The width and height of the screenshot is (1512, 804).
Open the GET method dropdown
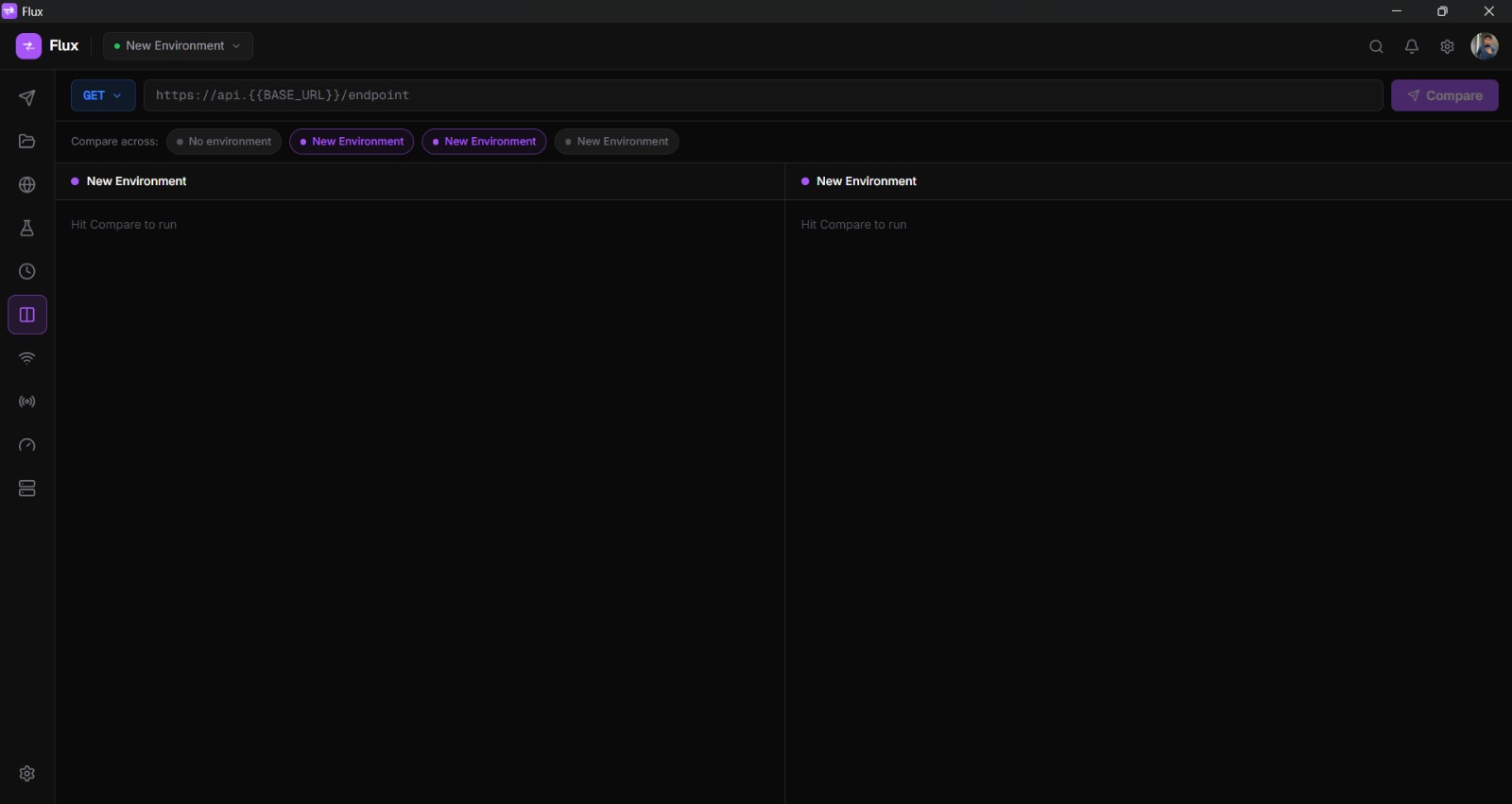click(x=103, y=95)
